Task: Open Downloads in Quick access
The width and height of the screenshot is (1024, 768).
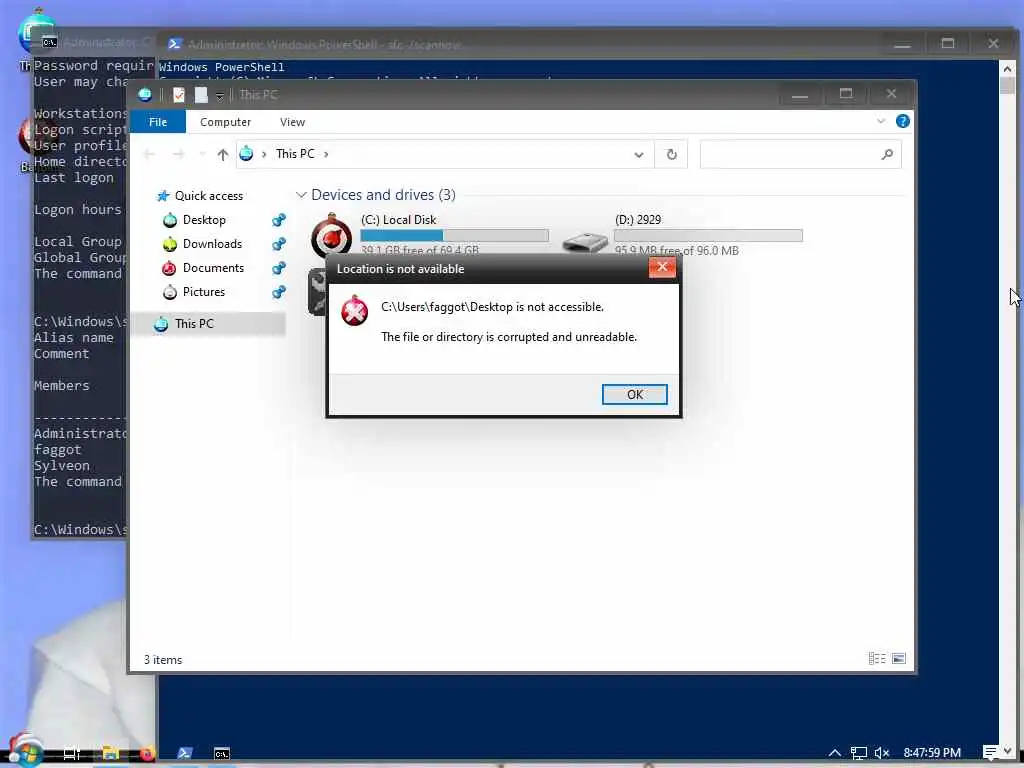Action: point(212,244)
